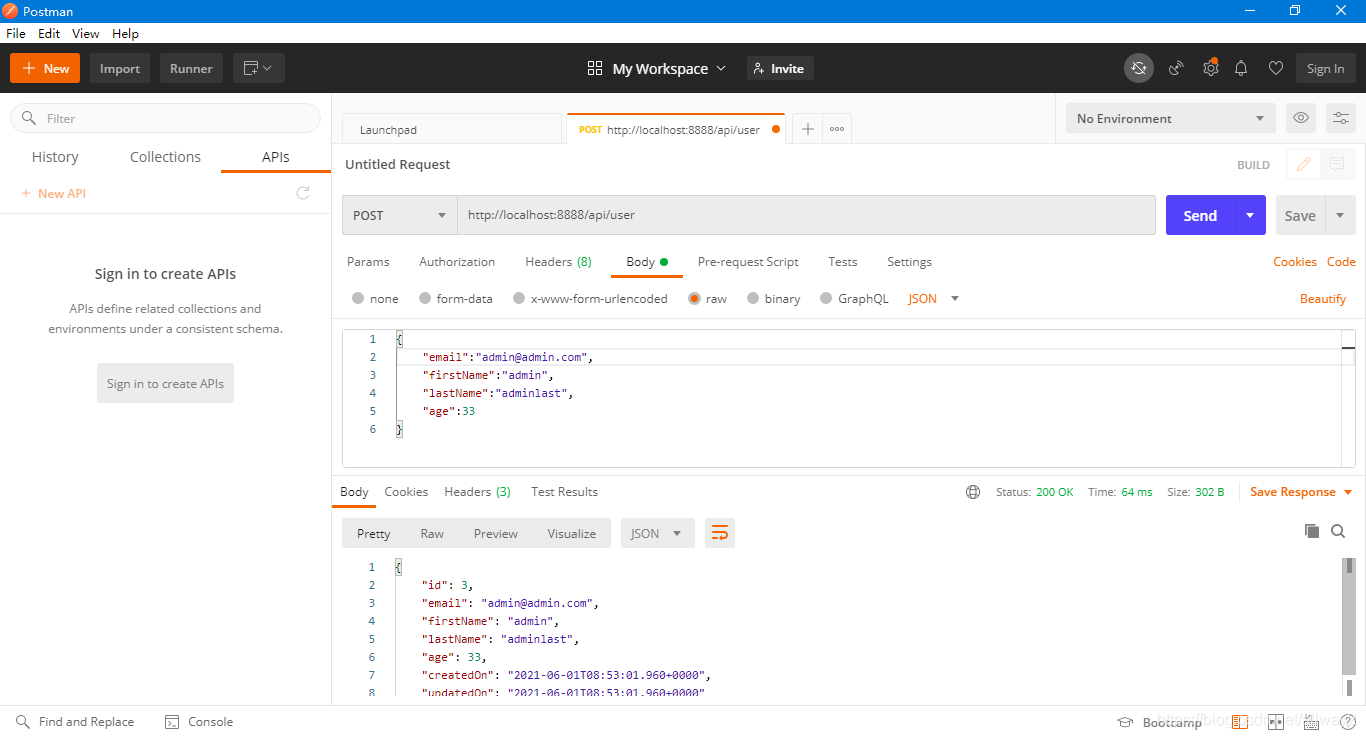Click the Sign In button
1366x738 pixels.
click(1325, 68)
